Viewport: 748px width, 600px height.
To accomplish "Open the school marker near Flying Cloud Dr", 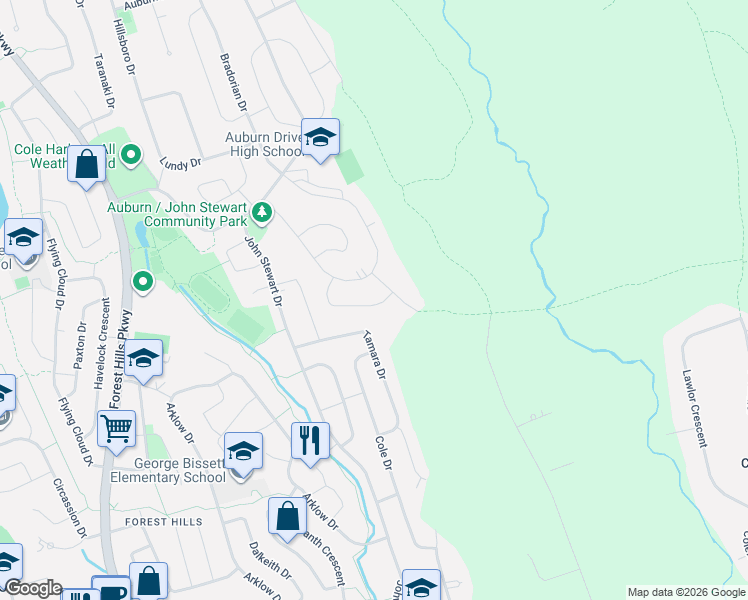I will [24, 238].
